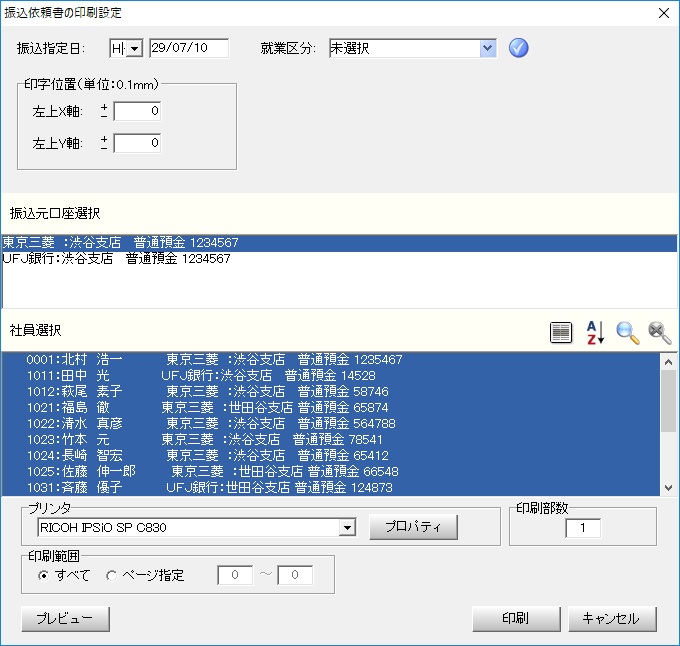Click the start page number field

pos(235,575)
